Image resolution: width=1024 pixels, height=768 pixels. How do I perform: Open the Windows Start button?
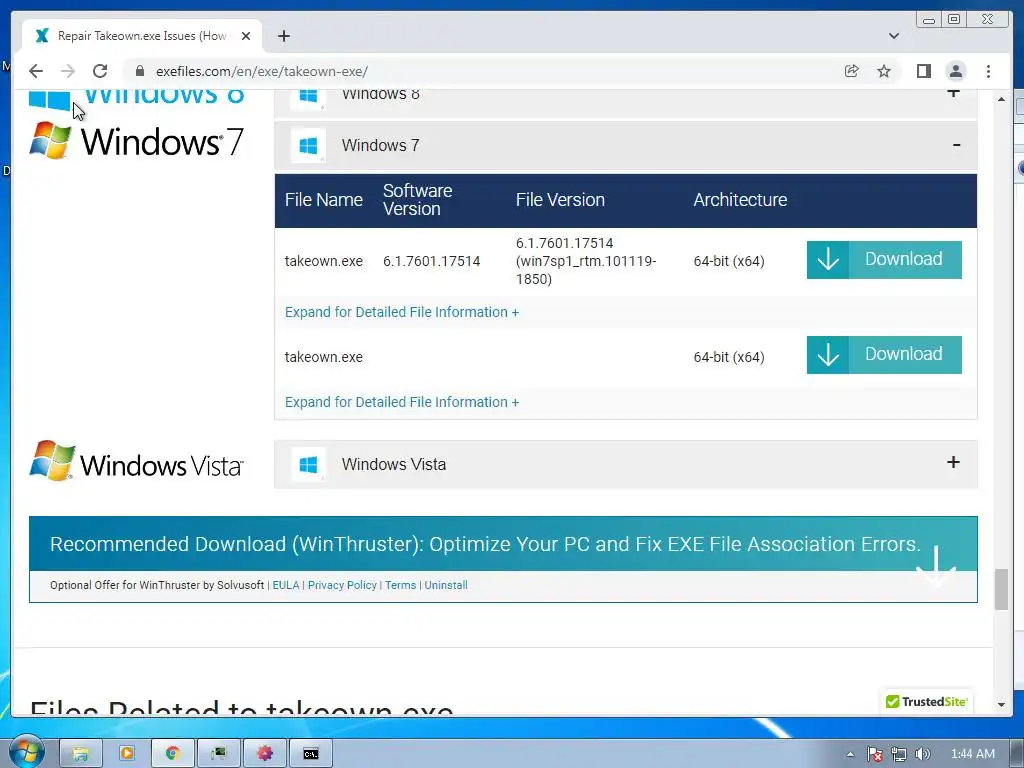(25, 752)
